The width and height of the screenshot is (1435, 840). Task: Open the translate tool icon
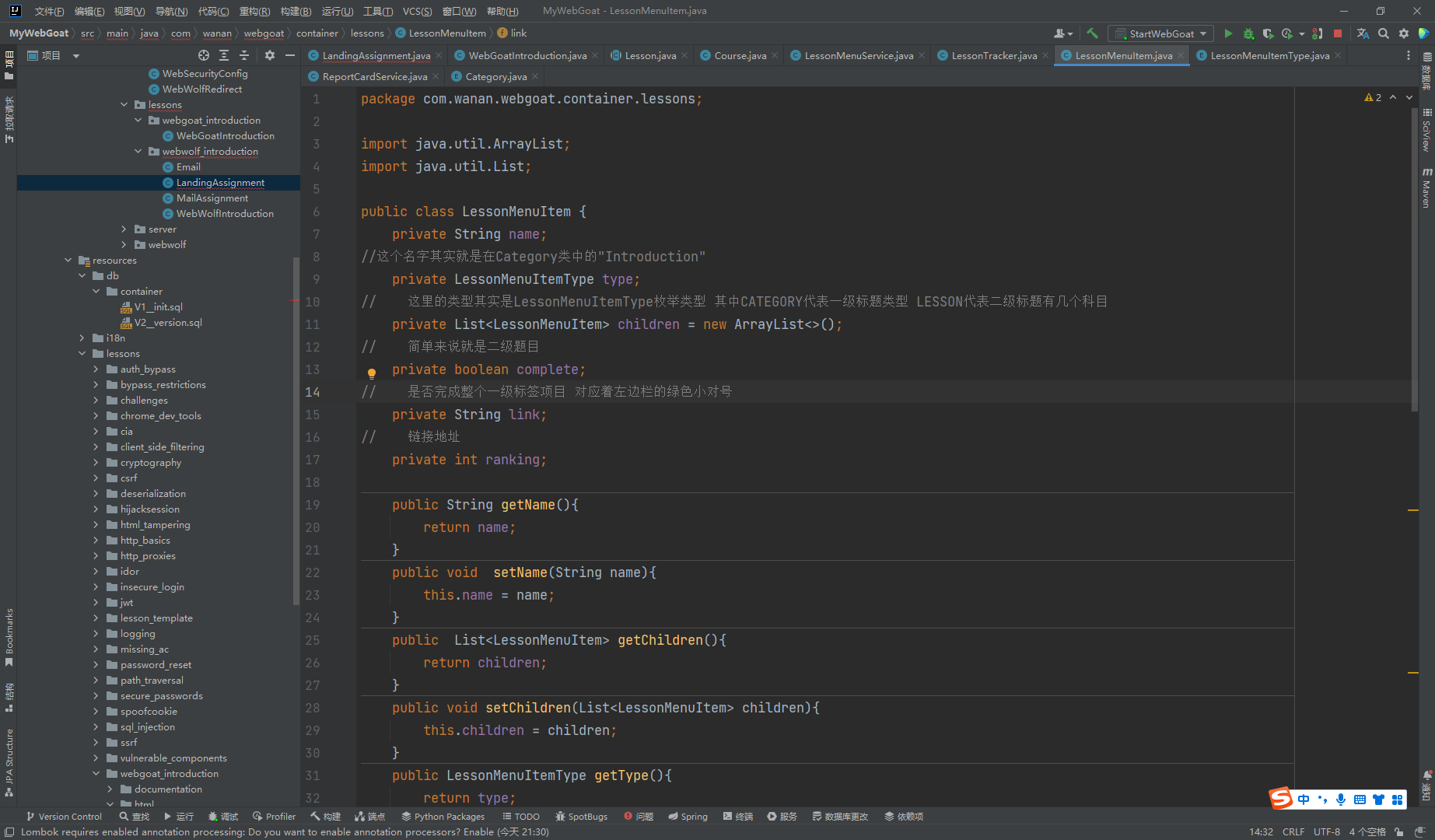[x=1363, y=33]
